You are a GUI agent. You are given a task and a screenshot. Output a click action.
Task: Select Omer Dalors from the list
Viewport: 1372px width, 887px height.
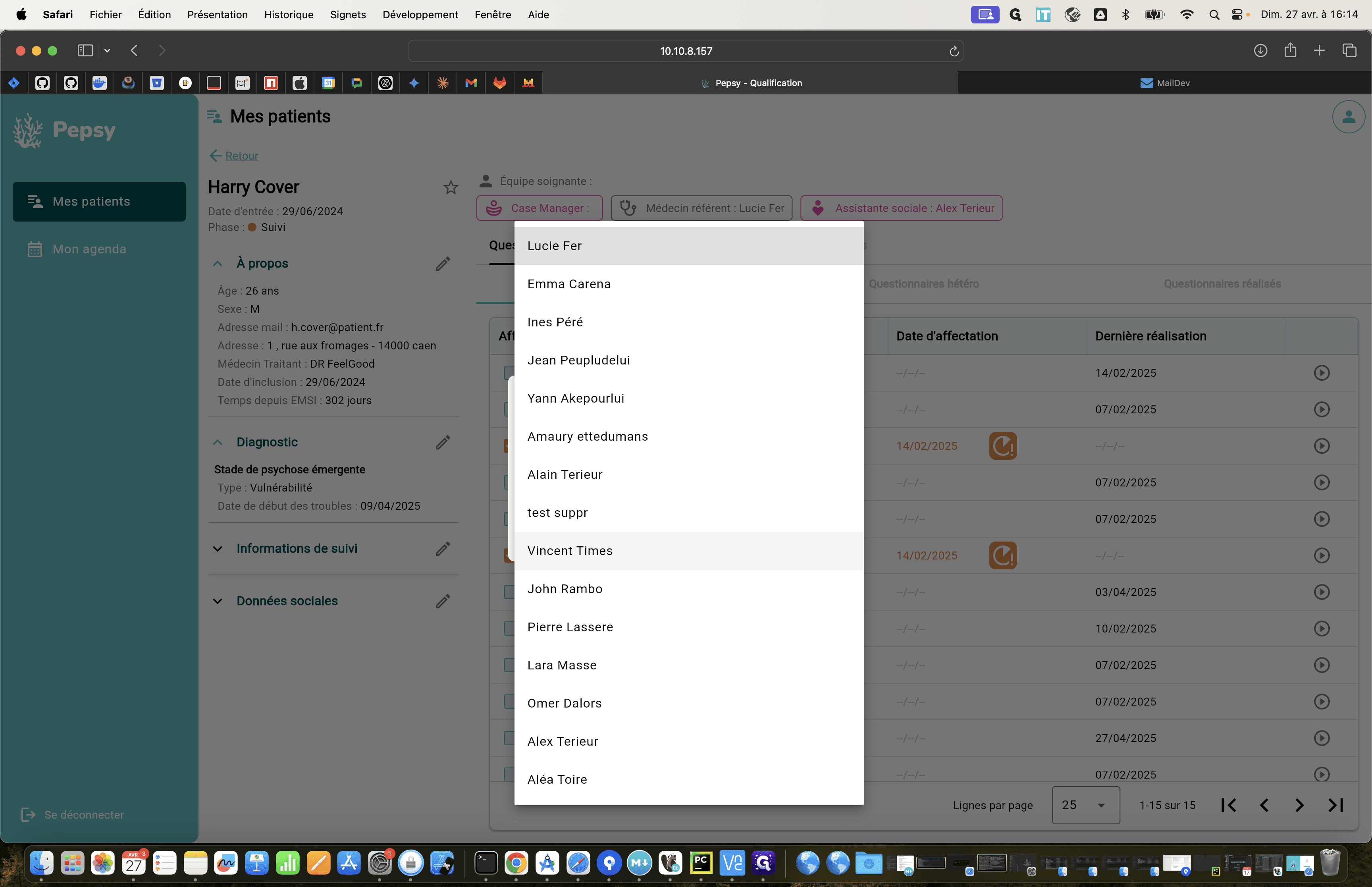689,703
